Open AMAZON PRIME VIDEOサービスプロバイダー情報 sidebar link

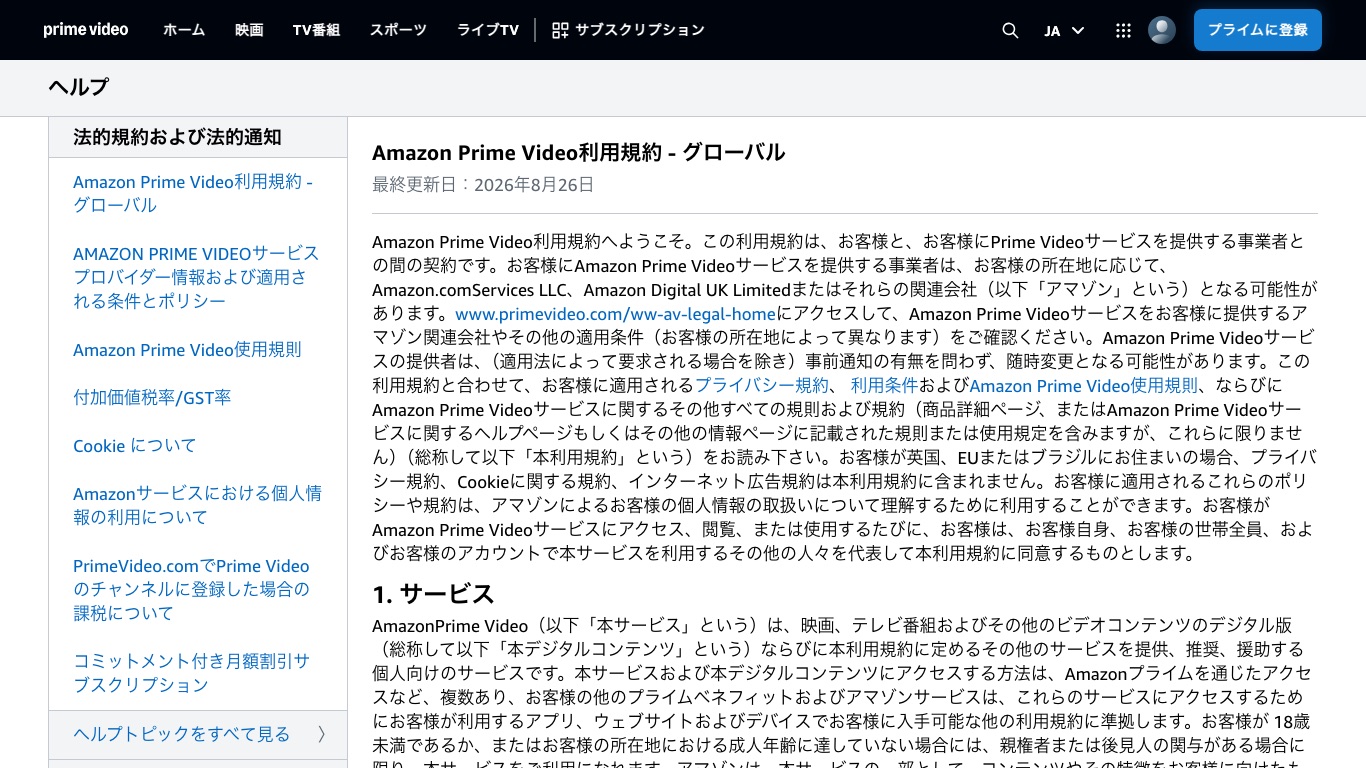click(x=196, y=278)
